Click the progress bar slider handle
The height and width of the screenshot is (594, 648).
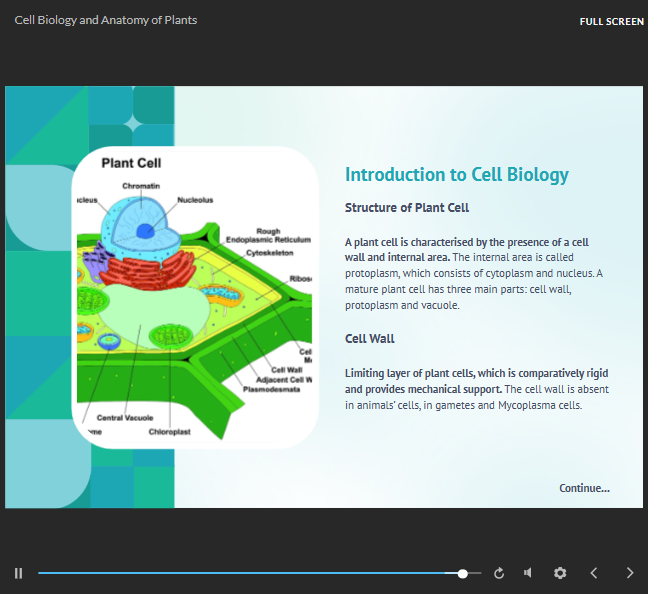462,574
